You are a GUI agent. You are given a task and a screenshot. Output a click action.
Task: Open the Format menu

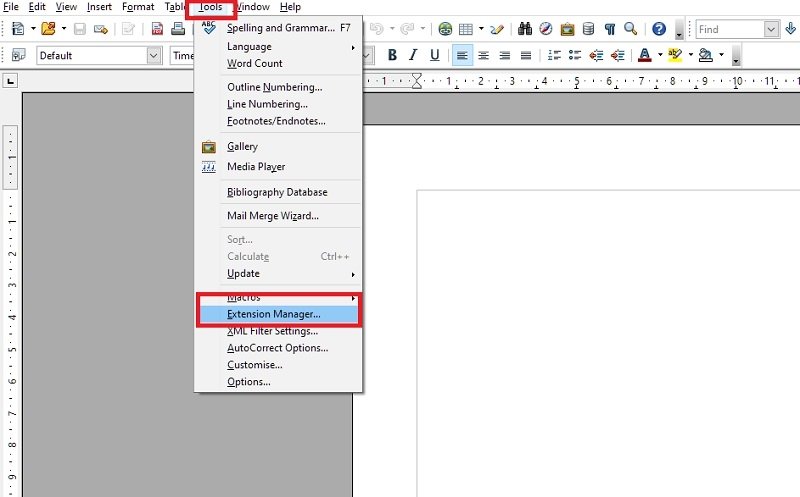tap(138, 7)
